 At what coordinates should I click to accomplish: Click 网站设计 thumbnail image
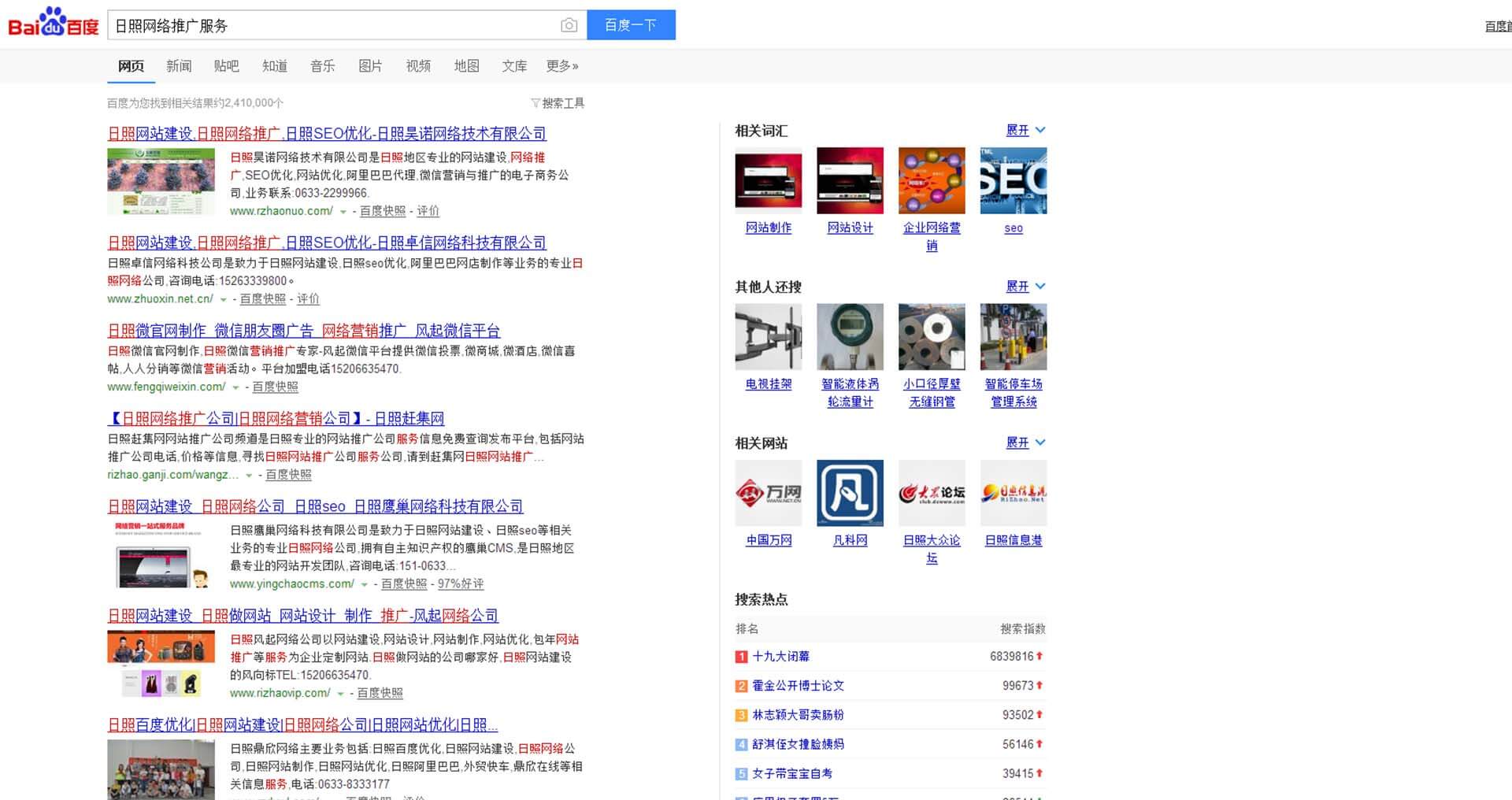850,181
